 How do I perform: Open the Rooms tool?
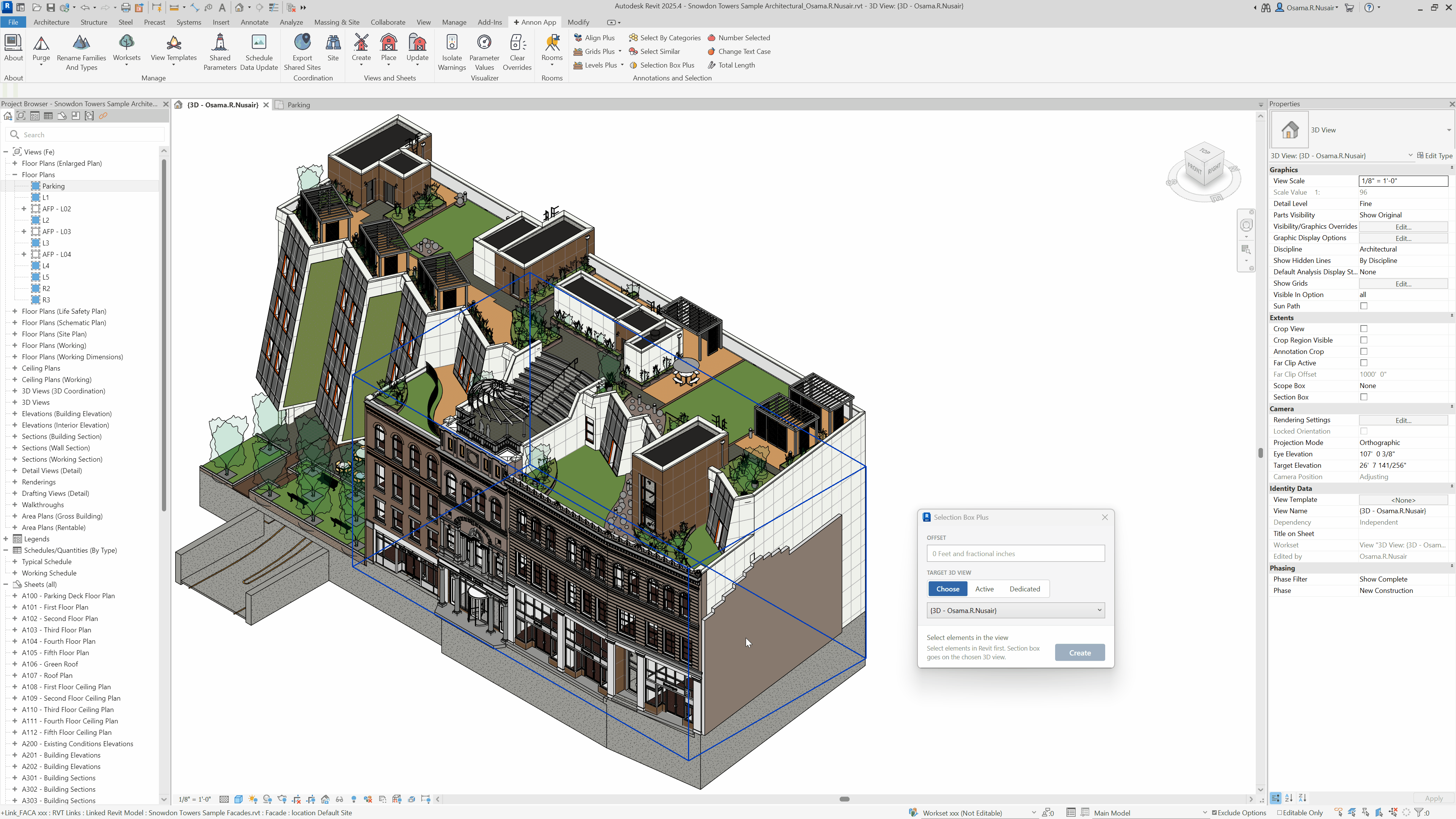coord(552,50)
